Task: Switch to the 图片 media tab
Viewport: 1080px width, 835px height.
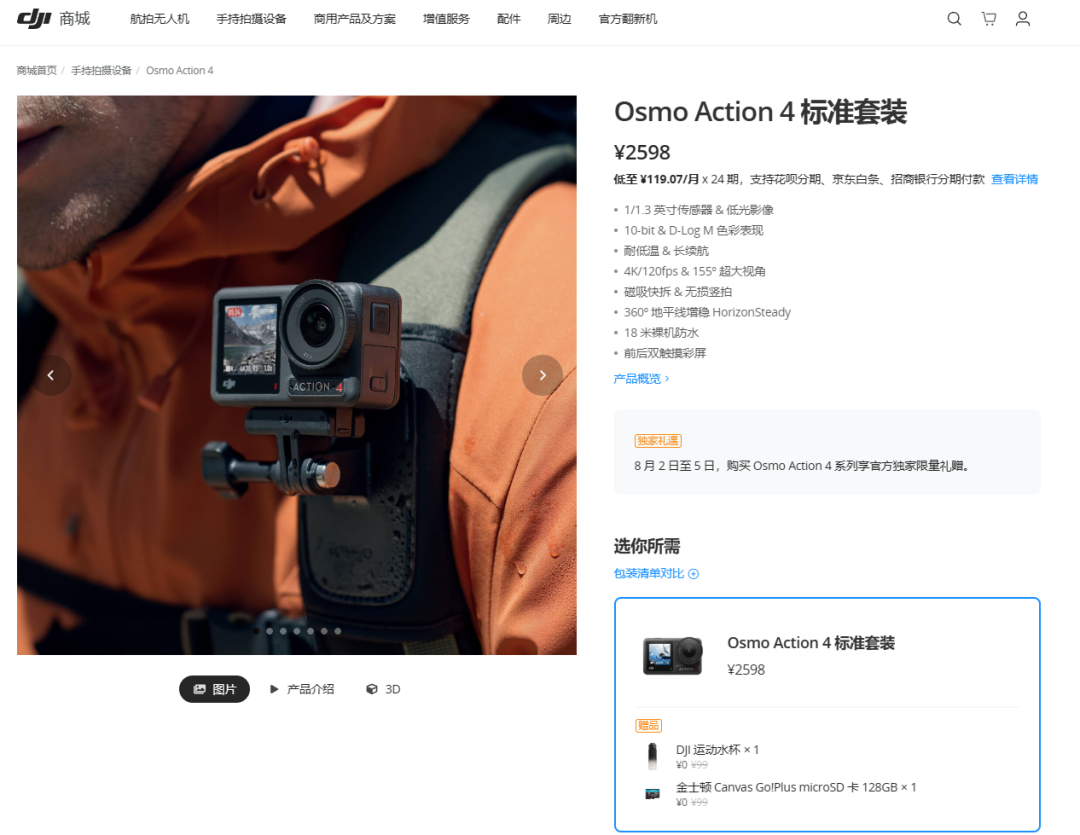Action: [x=214, y=689]
